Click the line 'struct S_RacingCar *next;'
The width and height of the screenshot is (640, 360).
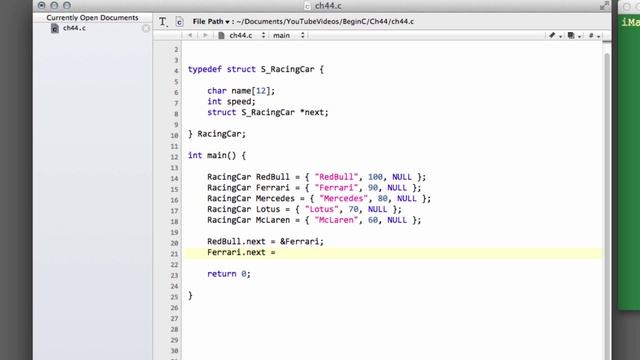click(268, 112)
